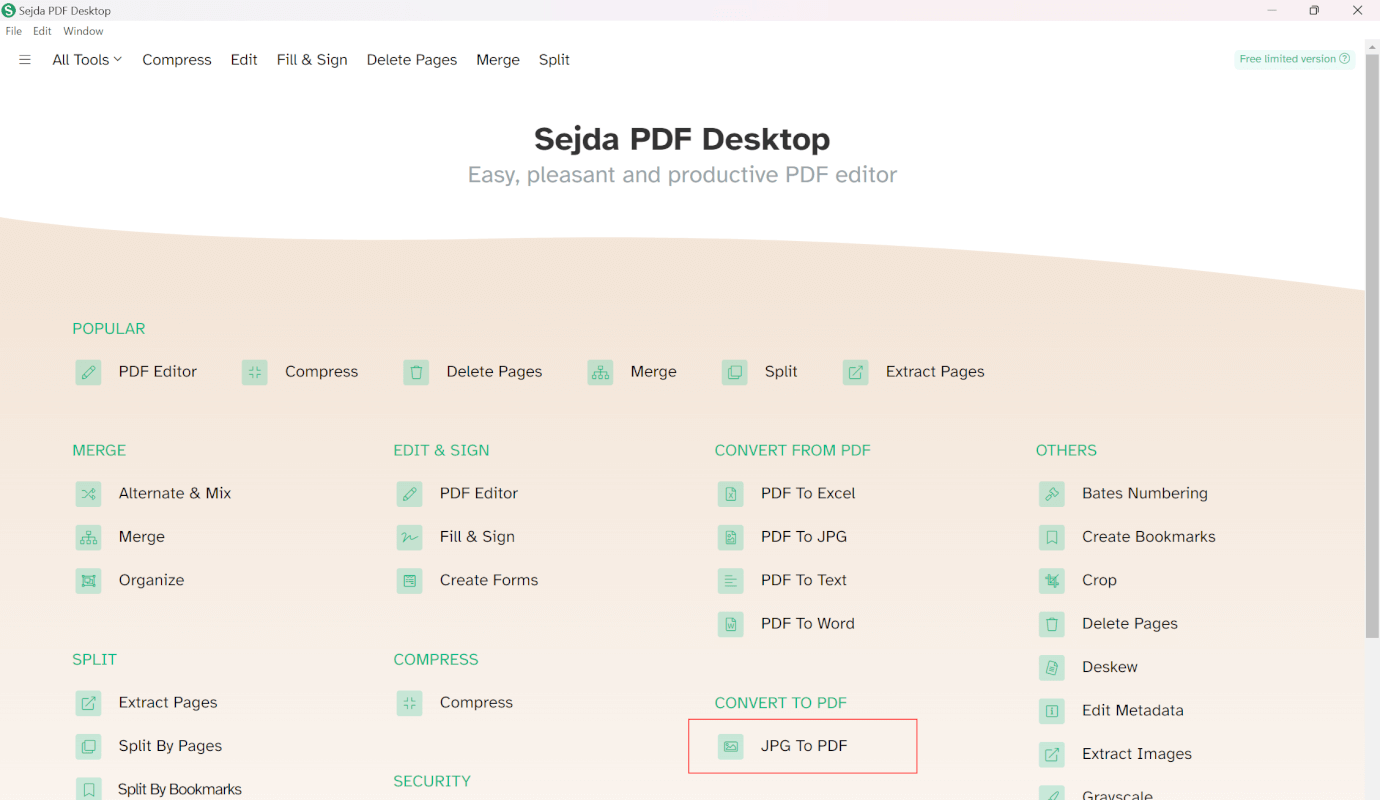Click the Split icon in Popular section
This screenshot has height=800, width=1380.
735,373
